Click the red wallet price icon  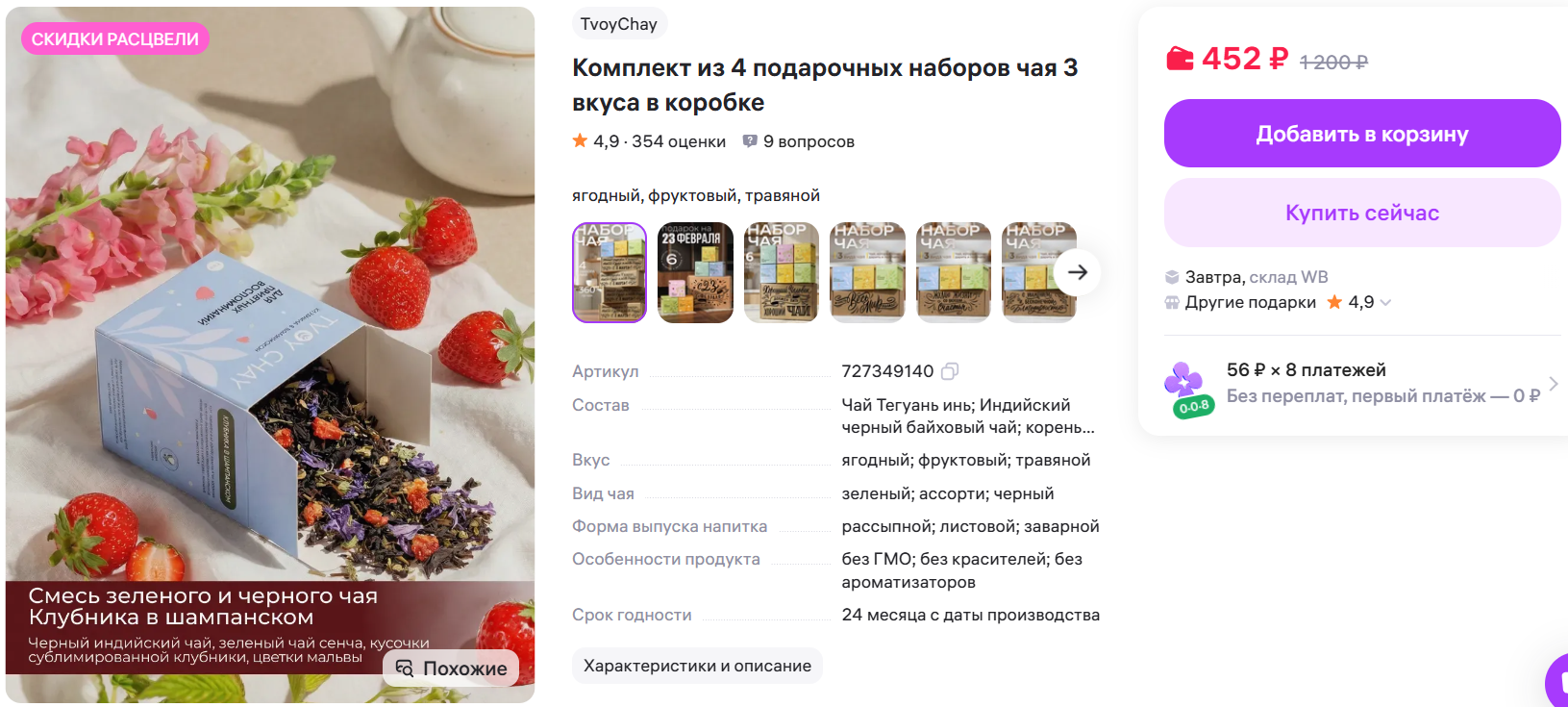[x=1180, y=59]
